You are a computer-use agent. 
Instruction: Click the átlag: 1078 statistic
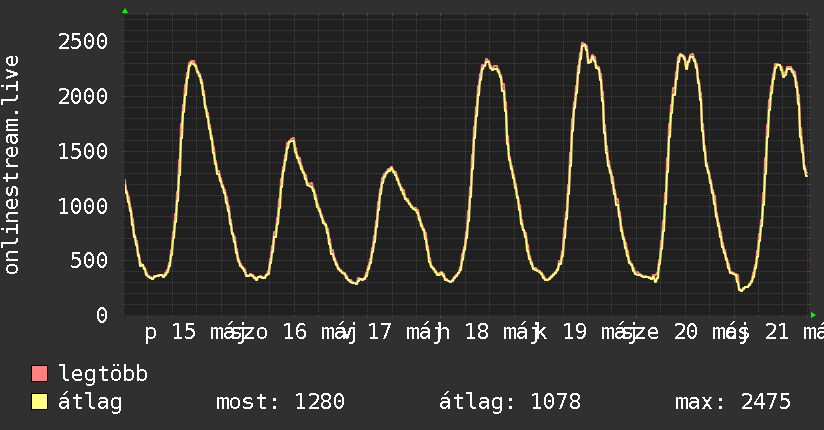(510, 402)
